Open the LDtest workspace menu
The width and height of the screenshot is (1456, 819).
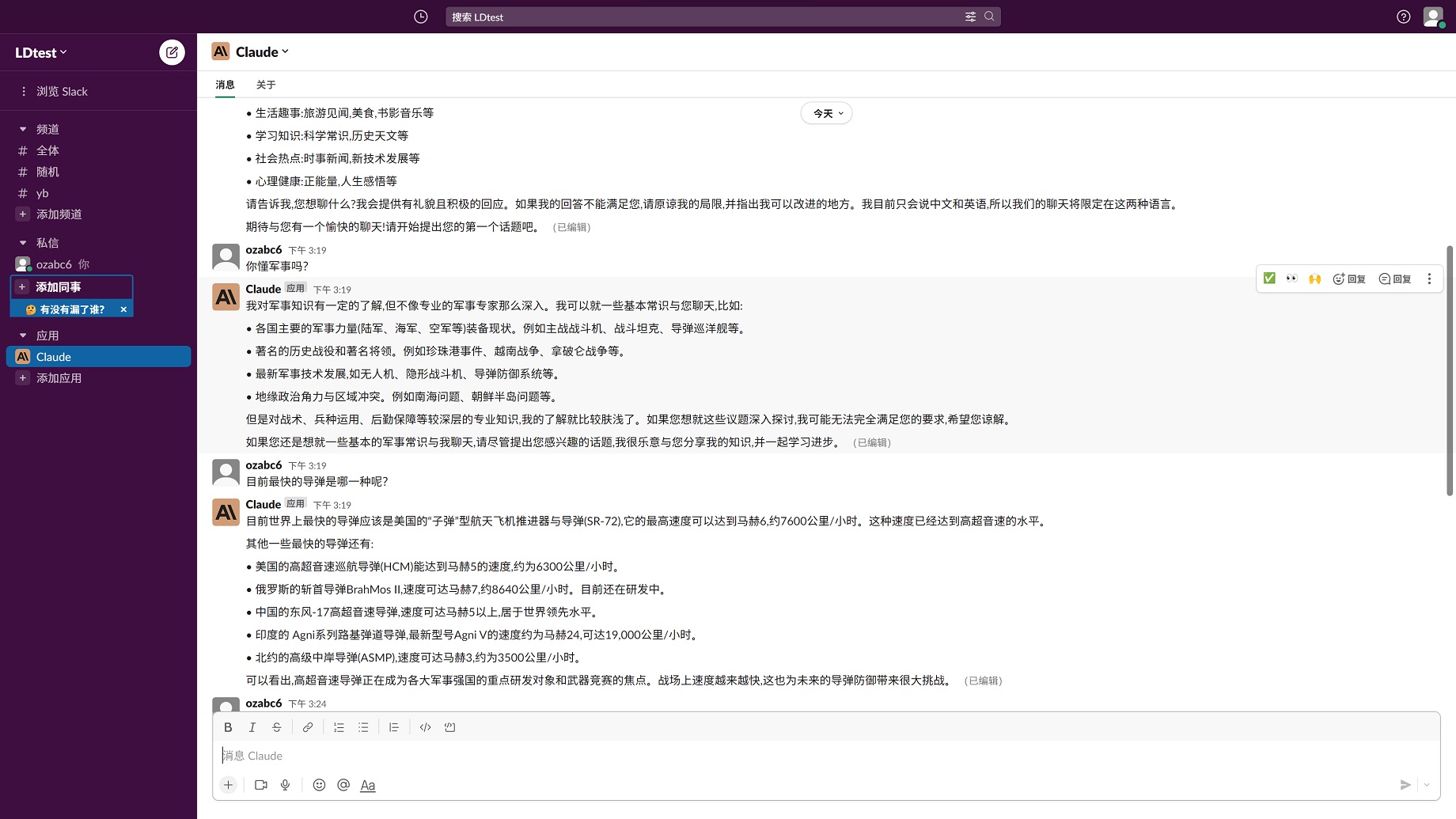(x=41, y=52)
